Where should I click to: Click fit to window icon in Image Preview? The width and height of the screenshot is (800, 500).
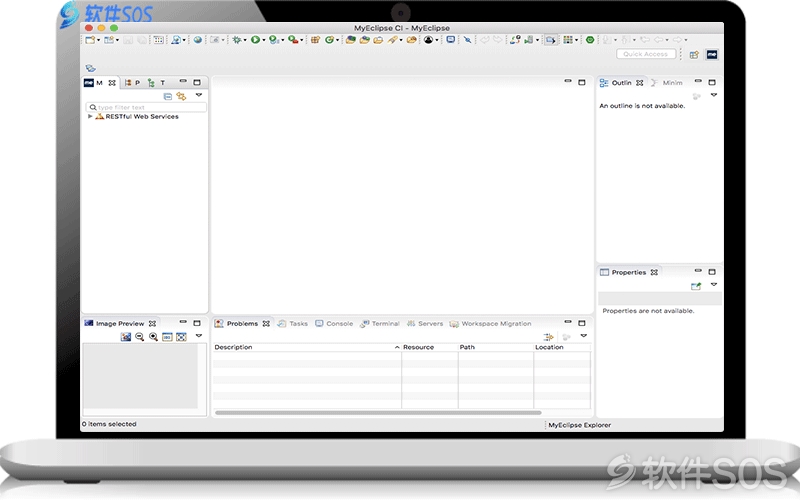click(181, 337)
